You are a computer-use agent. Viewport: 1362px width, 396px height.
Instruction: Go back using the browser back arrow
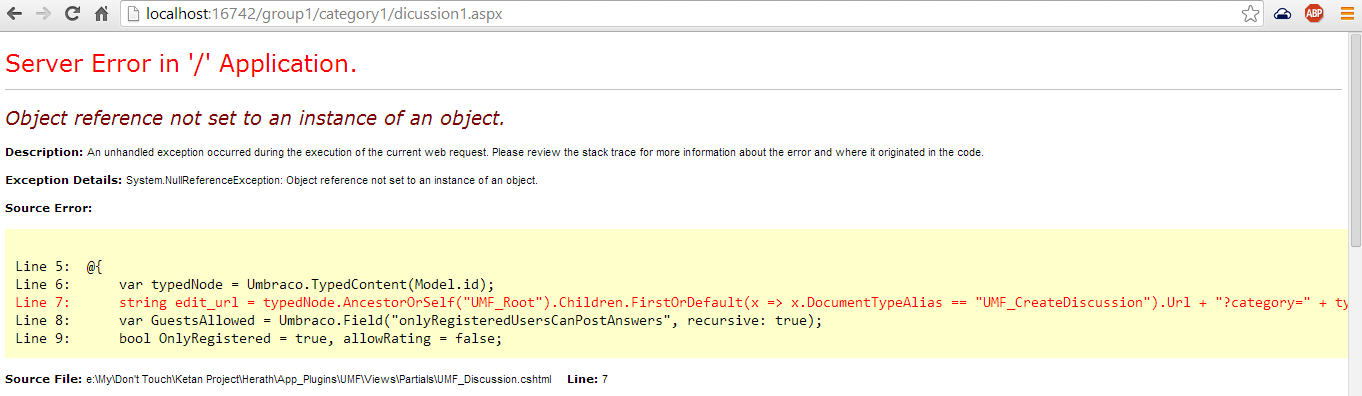click(x=15, y=14)
